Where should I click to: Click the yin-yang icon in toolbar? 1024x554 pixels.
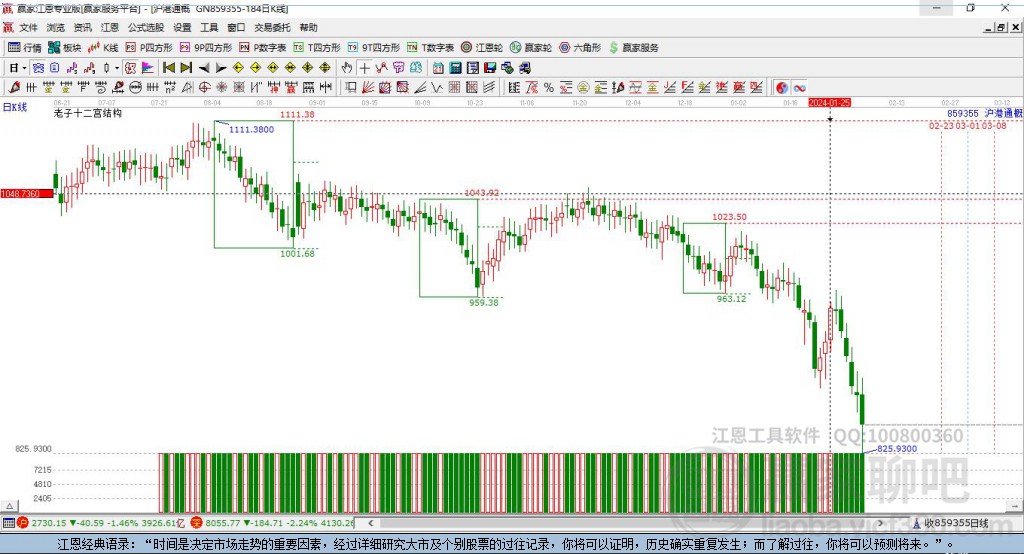click(782, 88)
